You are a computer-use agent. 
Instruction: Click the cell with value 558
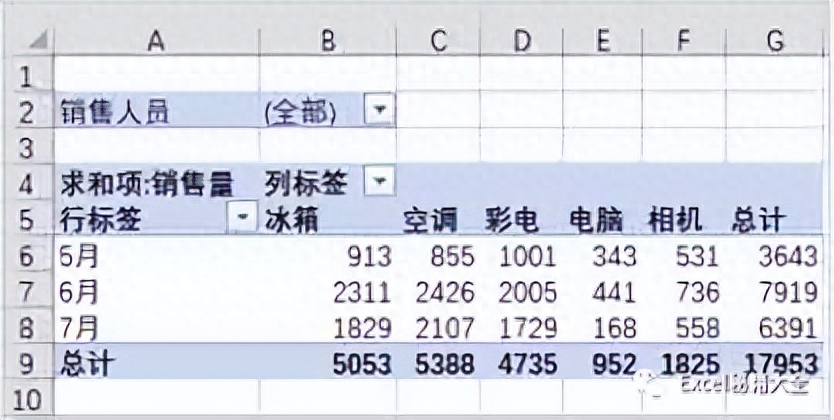click(x=683, y=328)
